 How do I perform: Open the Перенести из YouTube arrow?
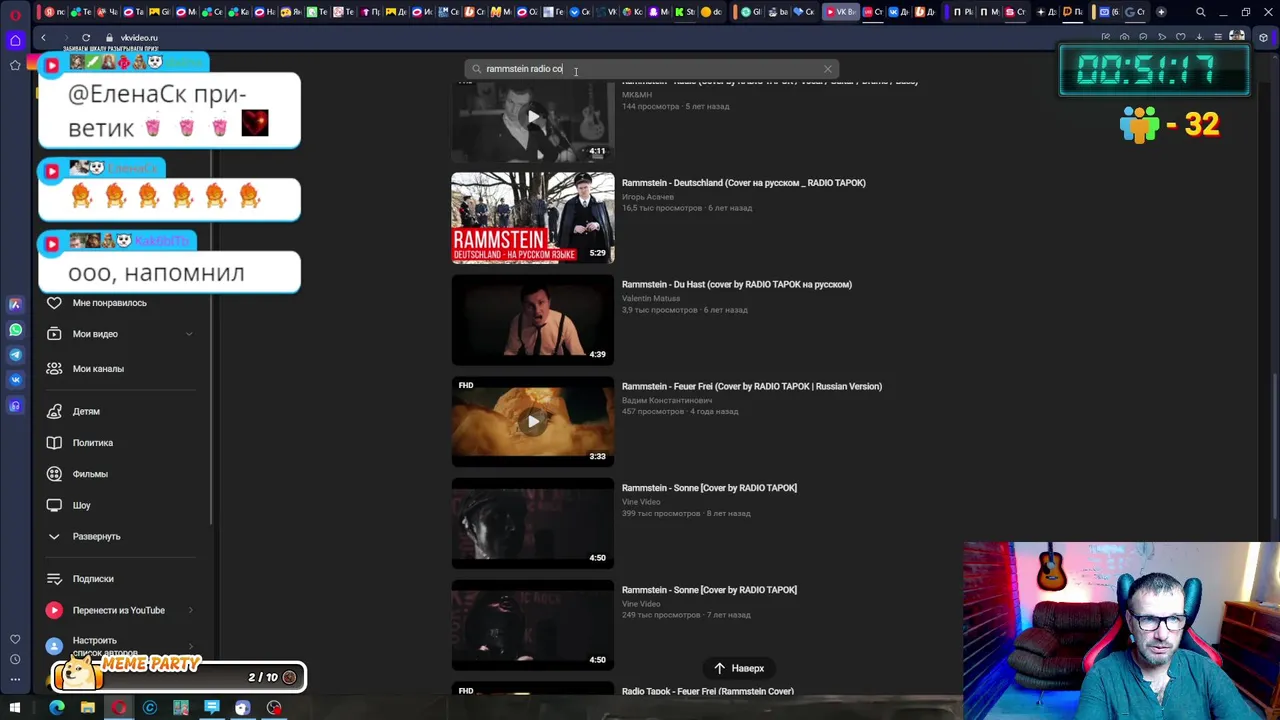tap(190, 610)
